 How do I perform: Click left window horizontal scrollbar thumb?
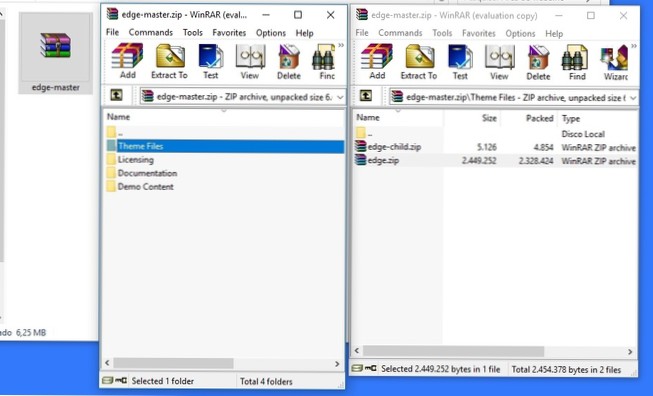[x=173, y=363]
